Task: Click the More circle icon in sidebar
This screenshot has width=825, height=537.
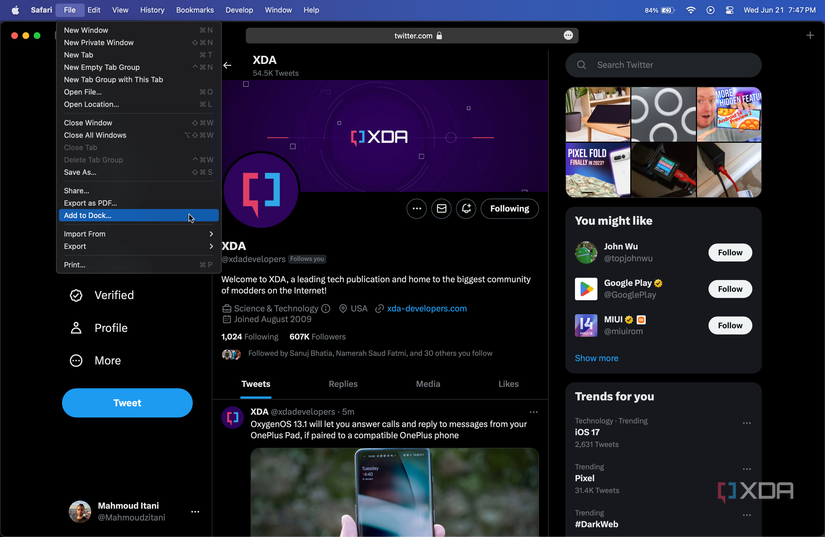Action: click(76, 361)
